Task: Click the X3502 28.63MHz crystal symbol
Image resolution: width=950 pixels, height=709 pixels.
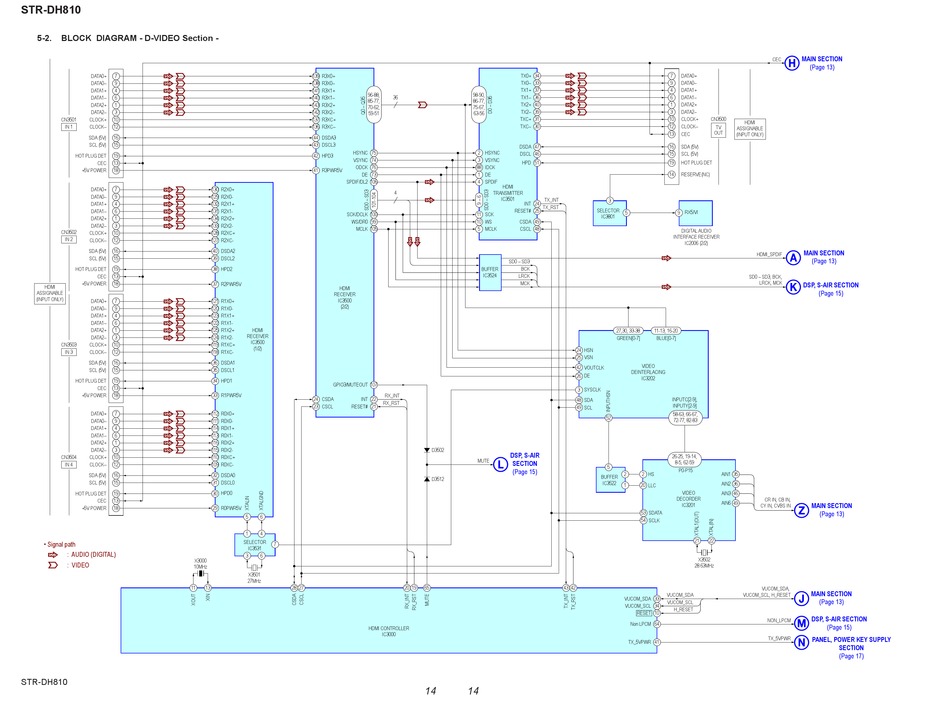Action: click(x=703, y=553)
